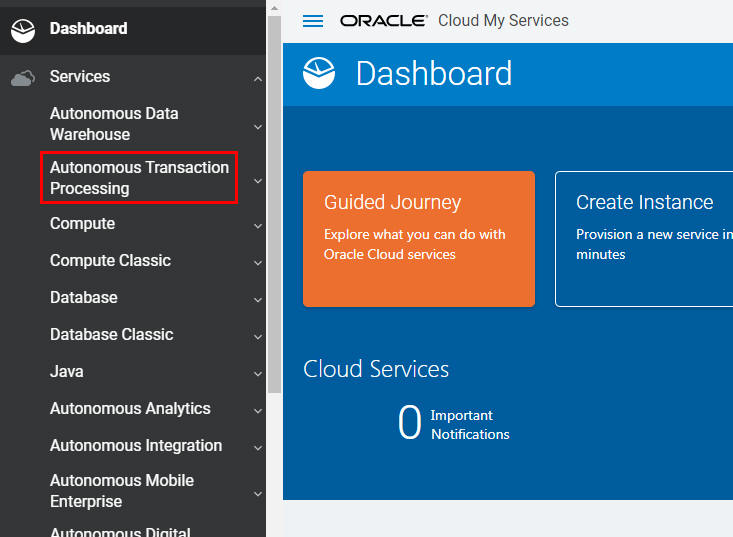733x537 pixels.
Task: Expand Autonomous Data Warehouse chevron
Action: click(258, 126)
